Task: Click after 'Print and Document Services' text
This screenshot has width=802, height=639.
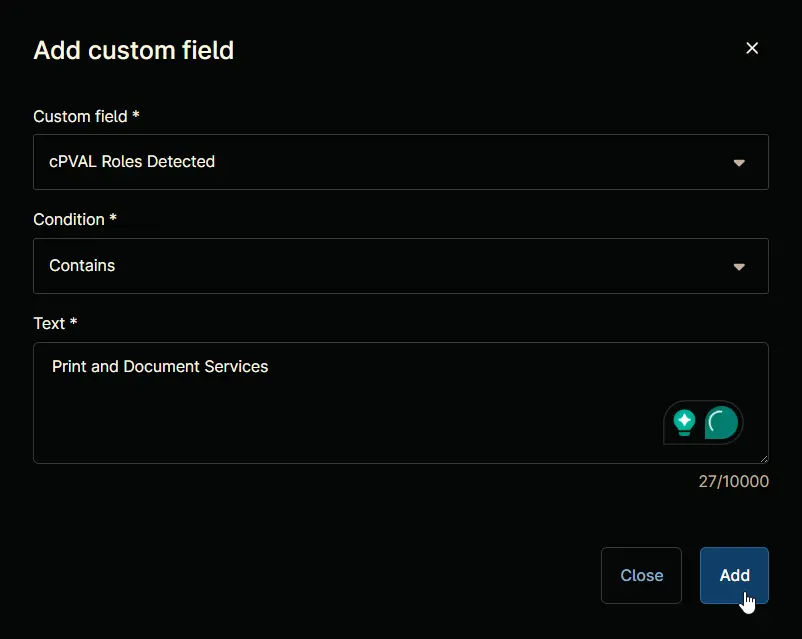Action: (271, 367)
